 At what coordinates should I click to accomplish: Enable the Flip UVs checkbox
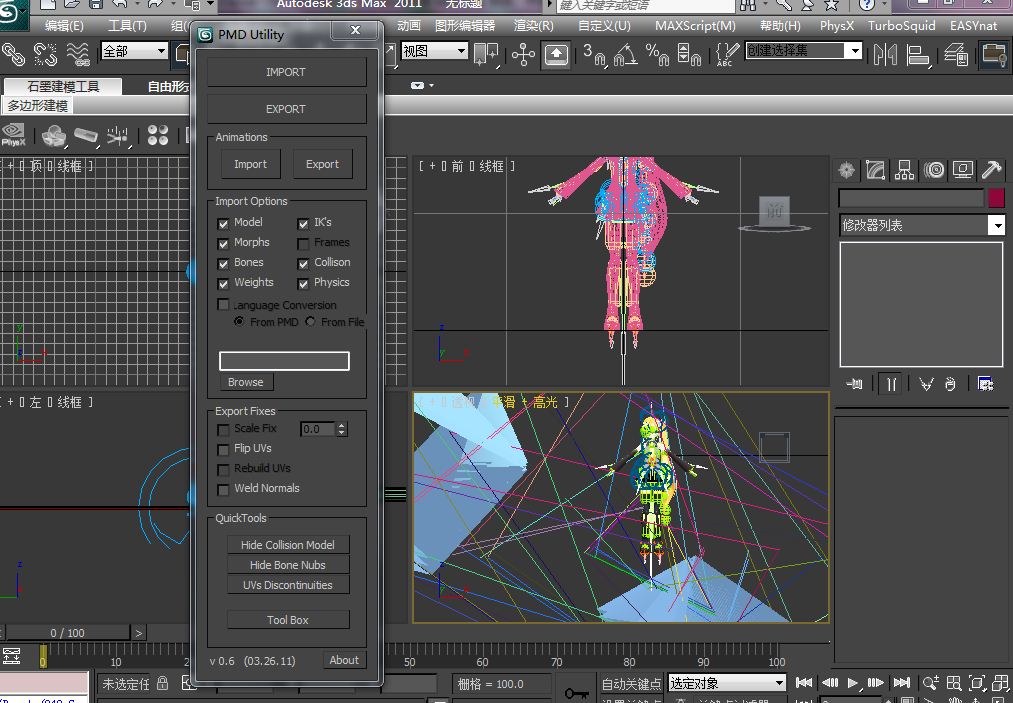223,449
